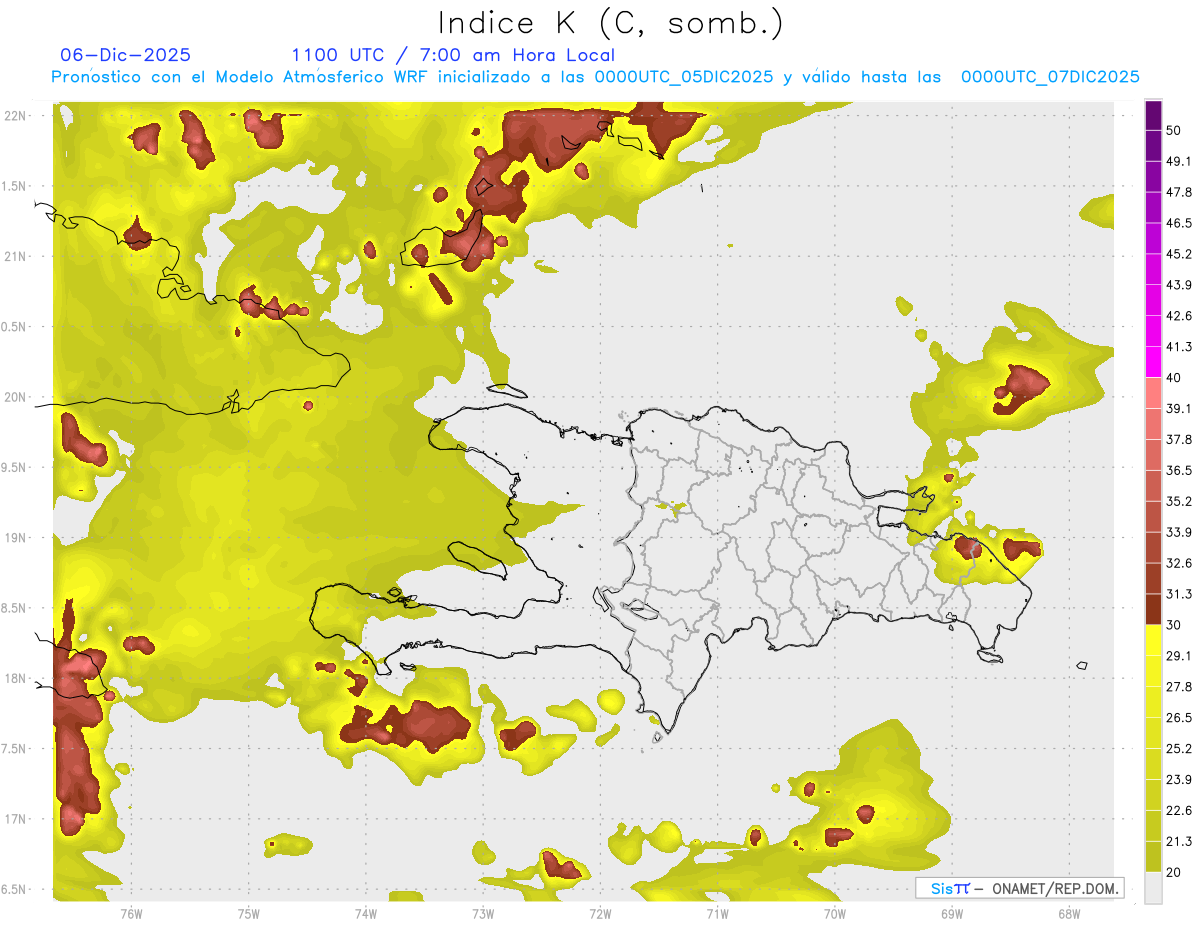This screenshot has width=1200, height=927.
Task: Click the title 'Indice K (C, somb.)'
Action: coord(610,23)
